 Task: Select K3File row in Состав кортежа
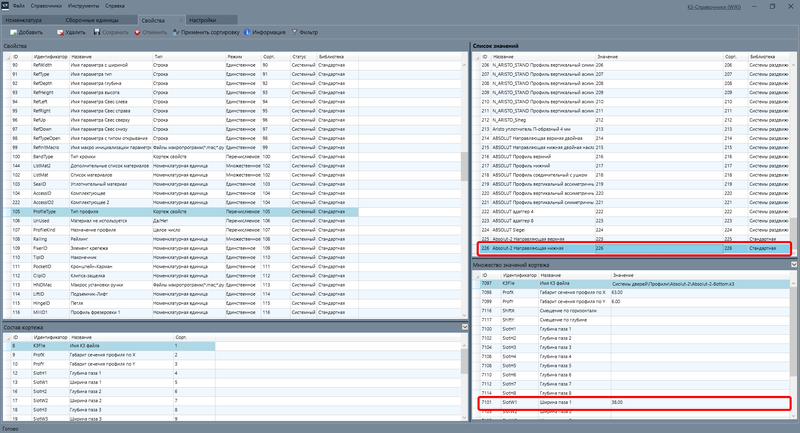[x=110, y=346]
